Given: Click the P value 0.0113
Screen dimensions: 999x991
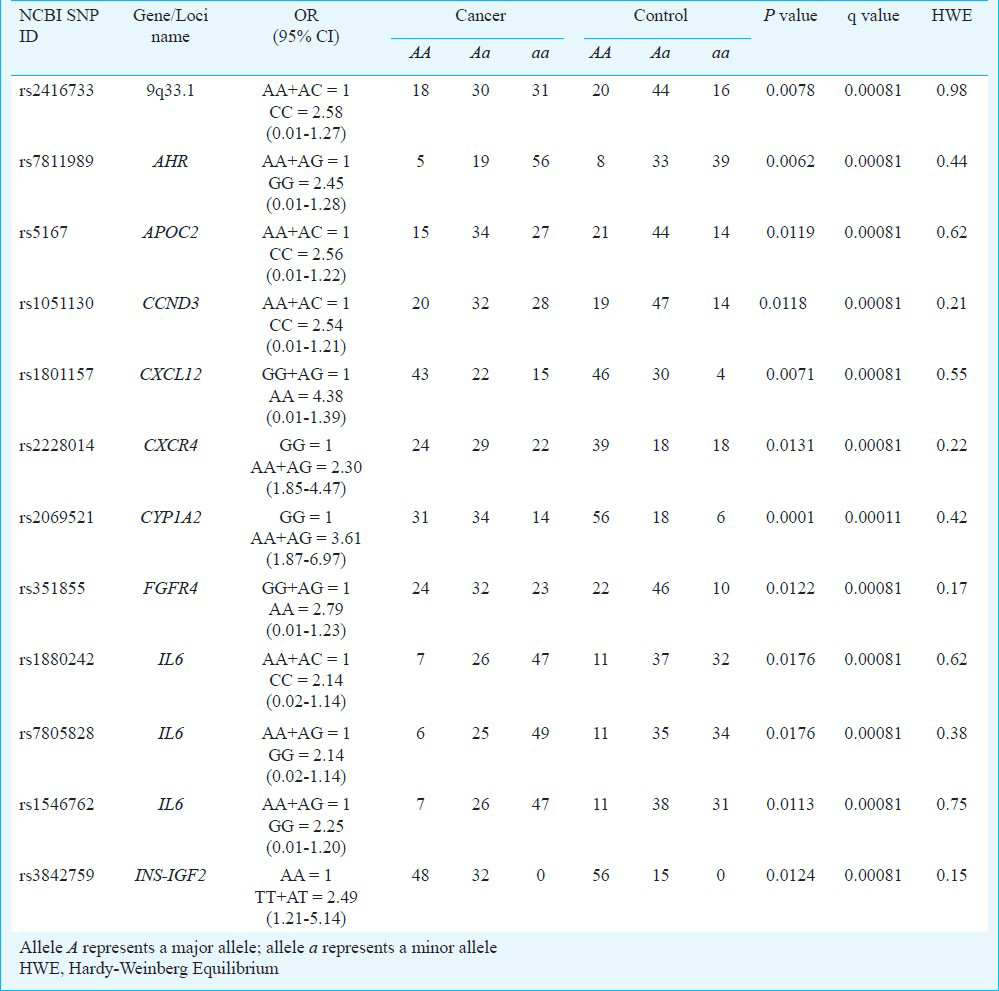Looking at the screenshot, I should coord(790,804).
